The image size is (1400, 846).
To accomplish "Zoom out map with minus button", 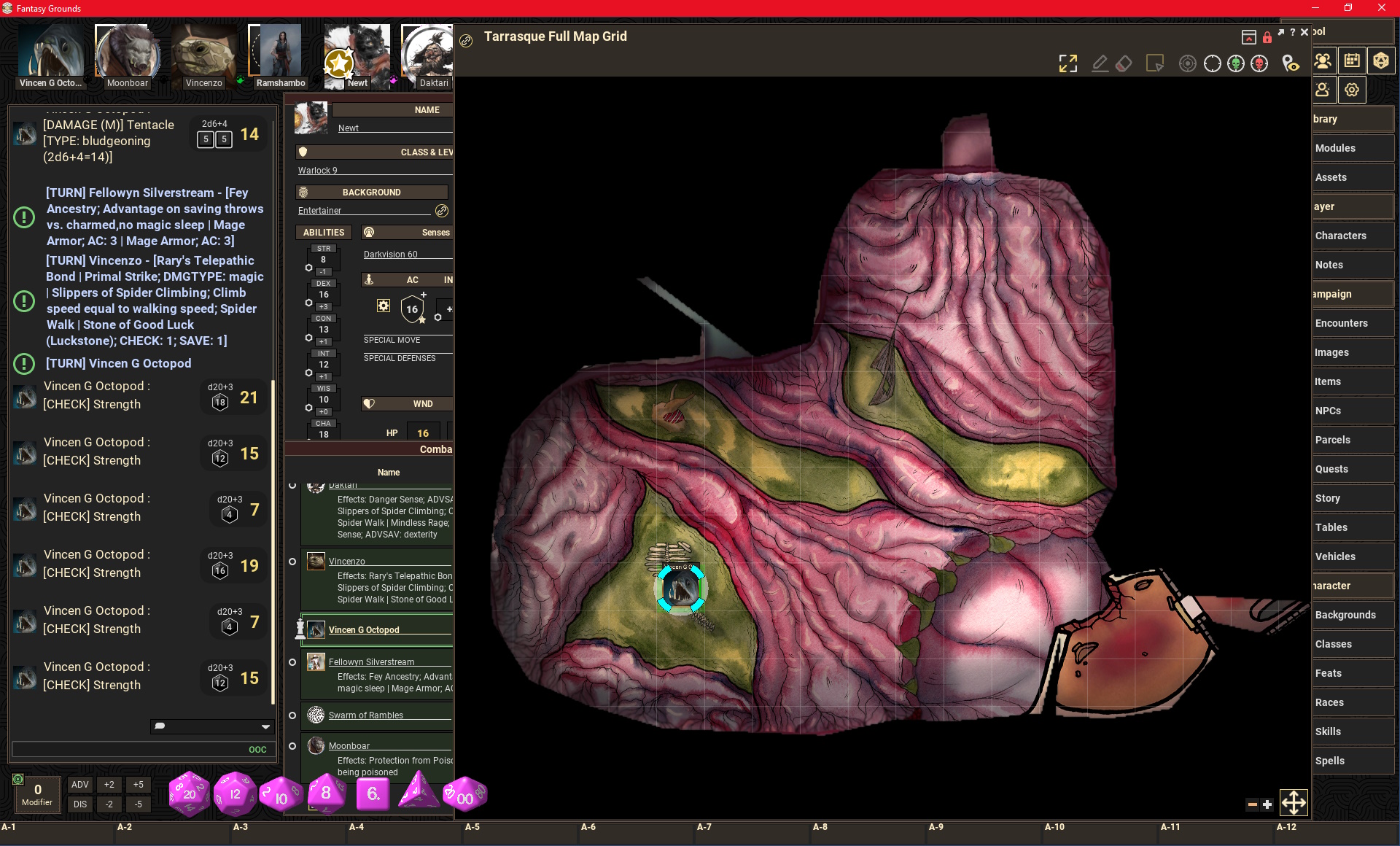I will tap(1252, 804).
